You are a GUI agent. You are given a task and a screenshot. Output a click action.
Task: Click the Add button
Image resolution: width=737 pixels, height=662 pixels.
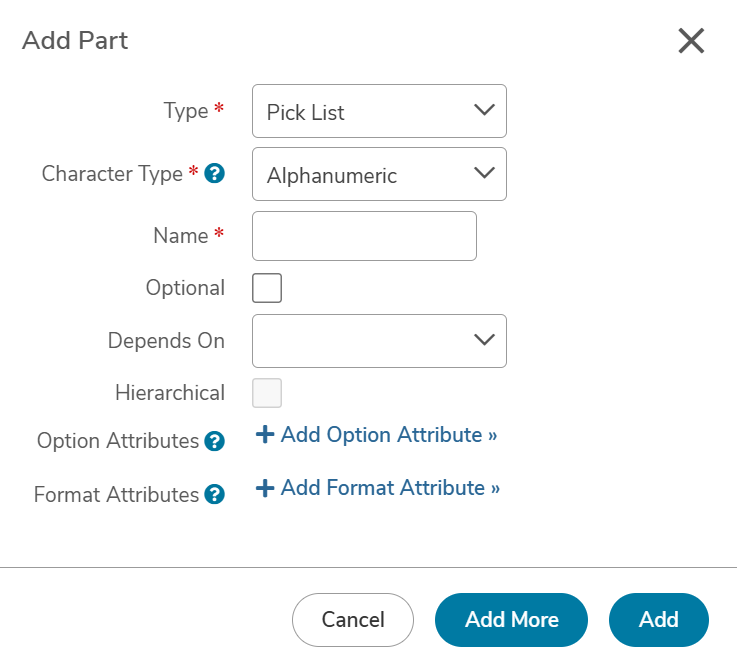[x=659, y=620]
